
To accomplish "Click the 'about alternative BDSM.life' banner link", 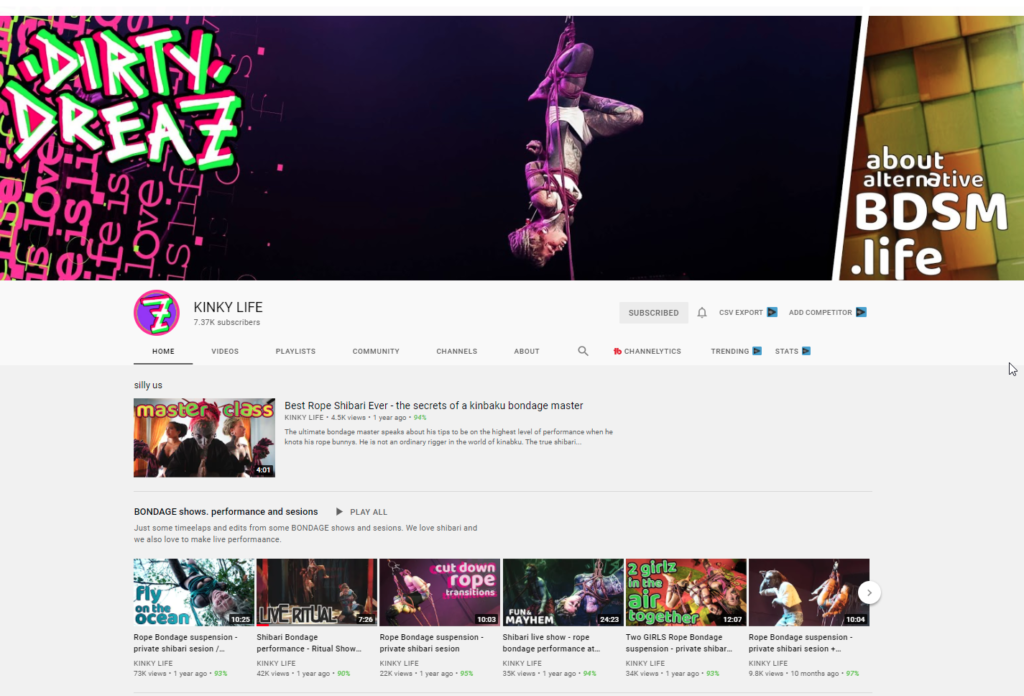I will click(931, 213).
